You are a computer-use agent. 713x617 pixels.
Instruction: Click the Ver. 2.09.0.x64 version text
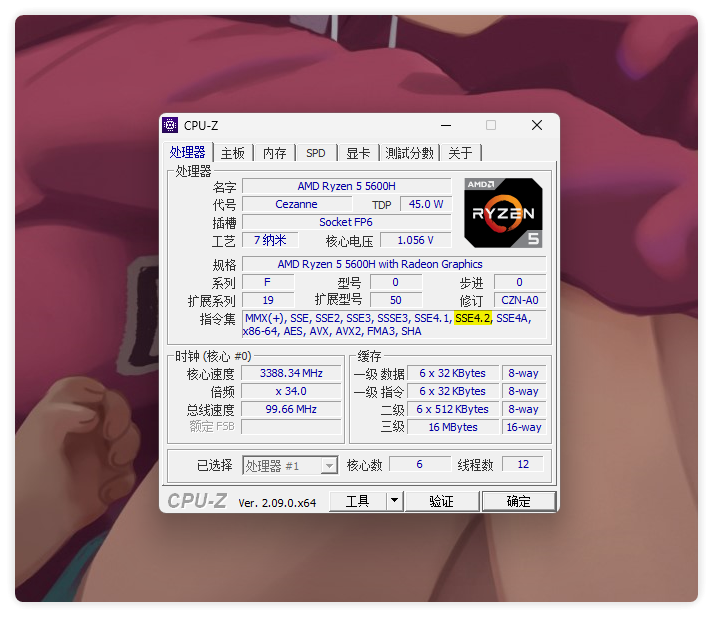(277, 503)
